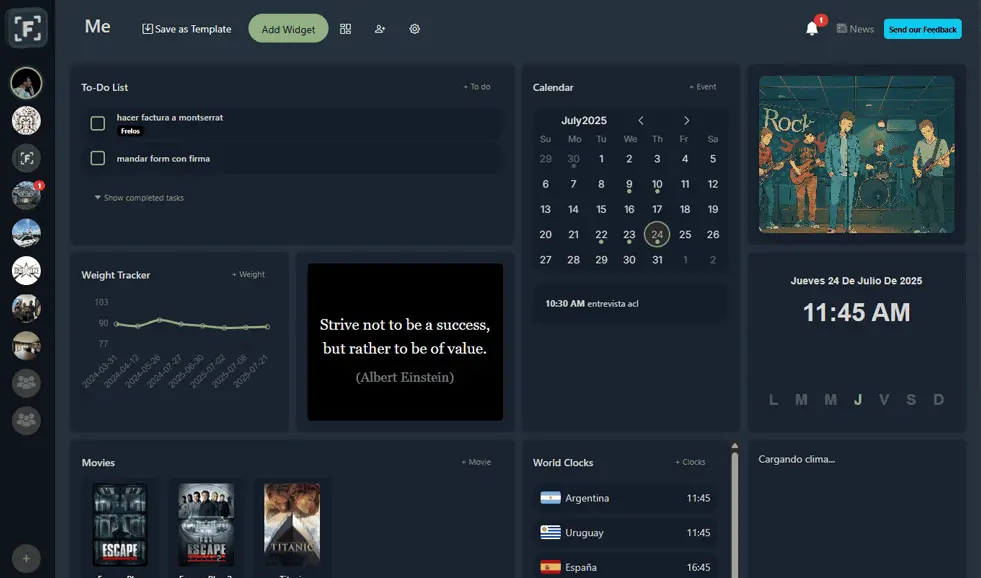Image resolution: width=981 pixels, height=578 pixels.
Task: Click the add user icon in header
Action: [380, 29]
